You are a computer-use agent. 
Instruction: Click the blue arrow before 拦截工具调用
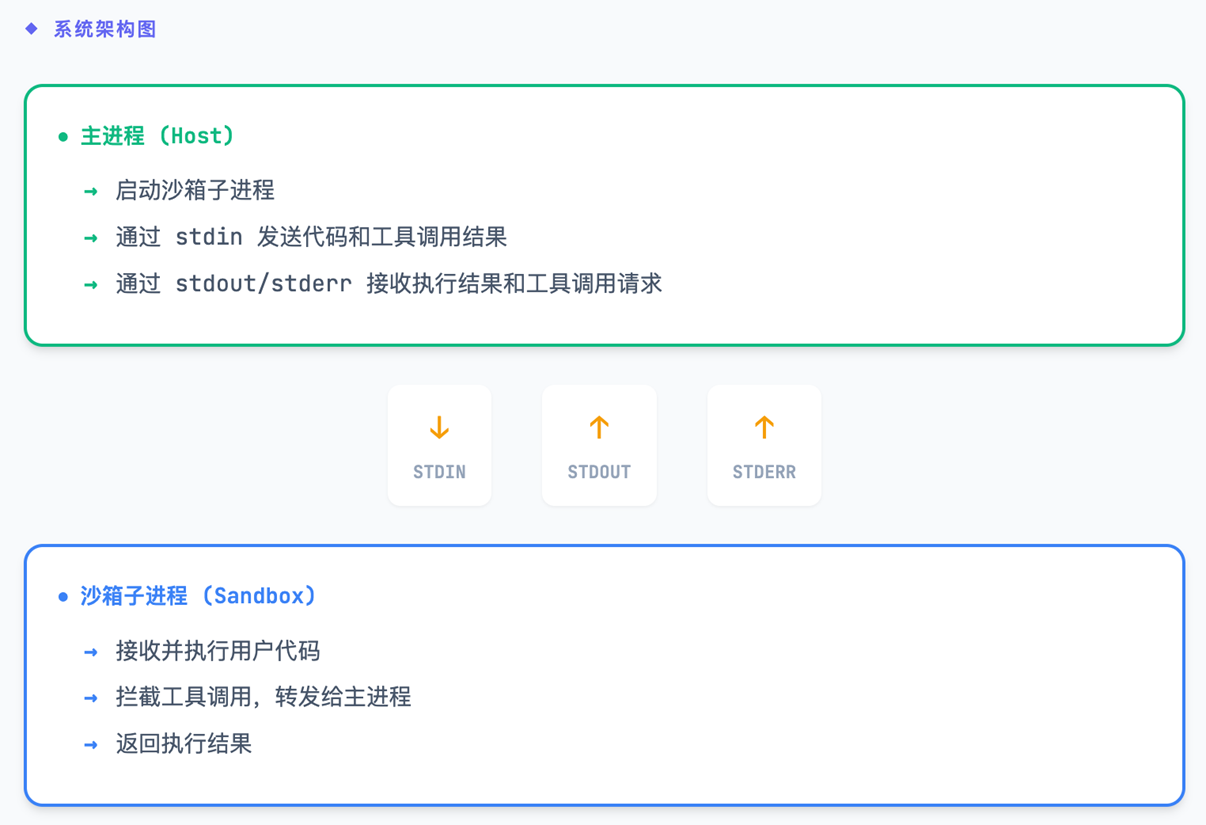(91, 698)
